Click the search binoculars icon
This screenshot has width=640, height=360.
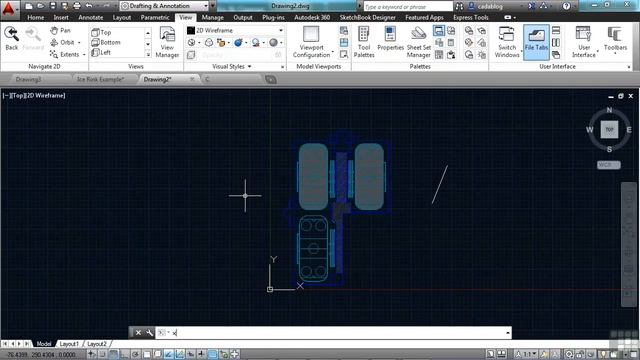click(x=459, y=6)
